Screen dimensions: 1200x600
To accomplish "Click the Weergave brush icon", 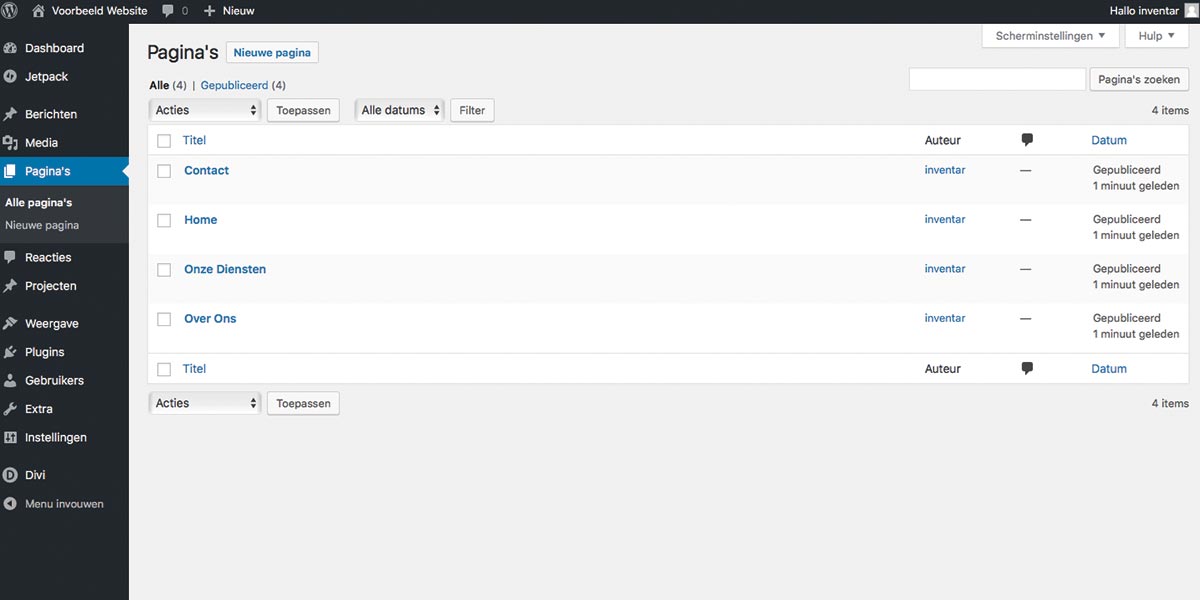I will click(x=10, y=324).
